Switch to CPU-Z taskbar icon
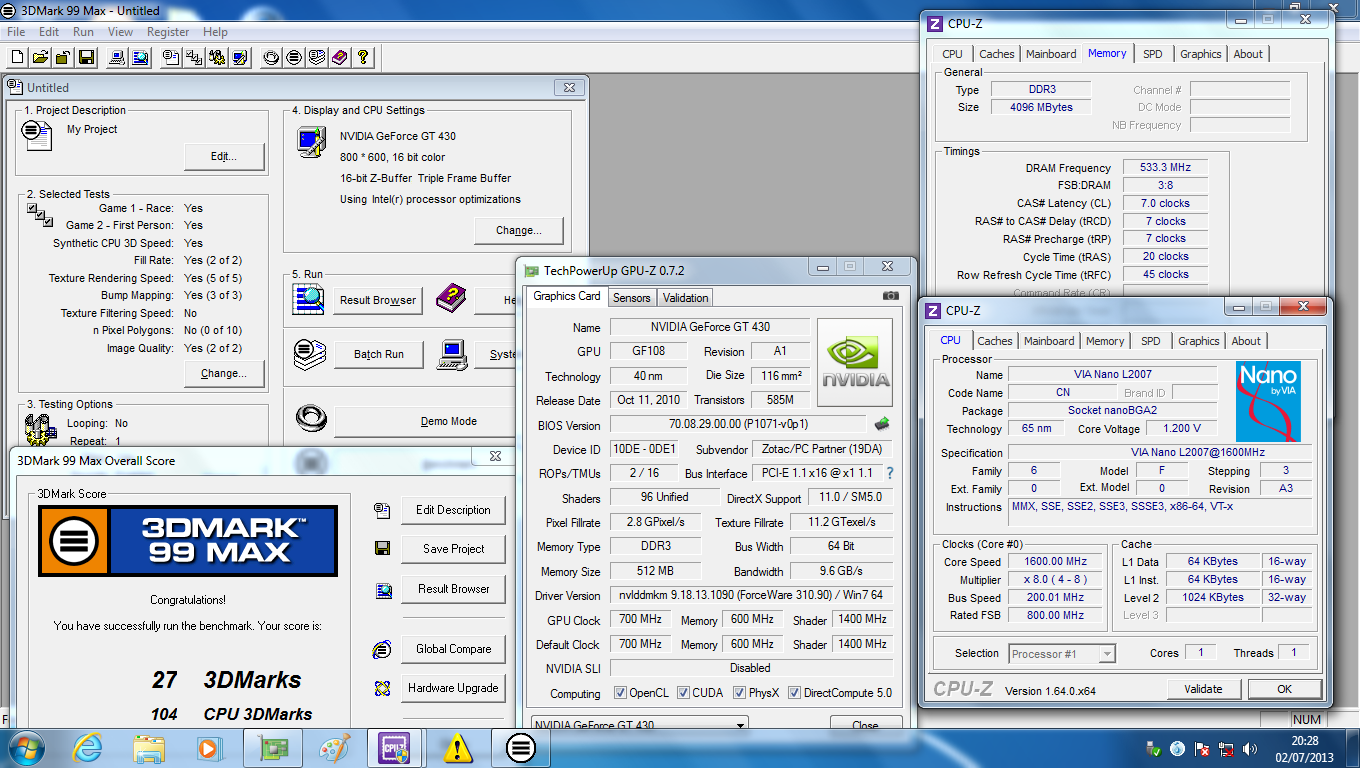 395,747
